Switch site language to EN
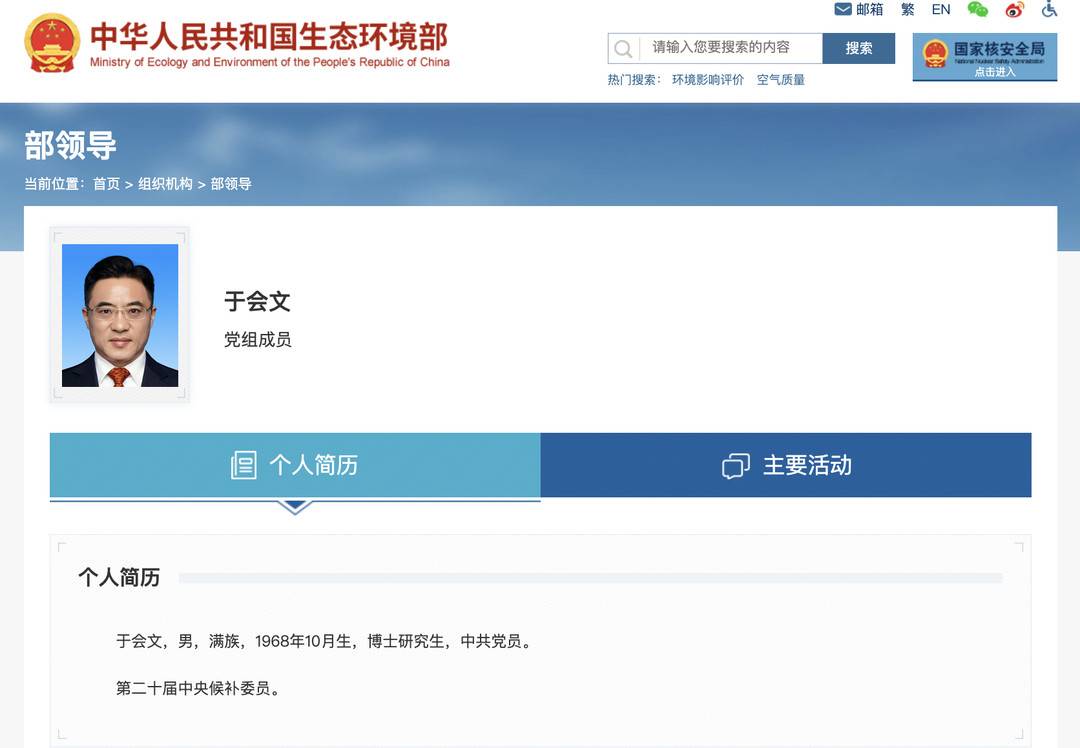The height and width of the screenshot is (748, 1080). [941, 10]
